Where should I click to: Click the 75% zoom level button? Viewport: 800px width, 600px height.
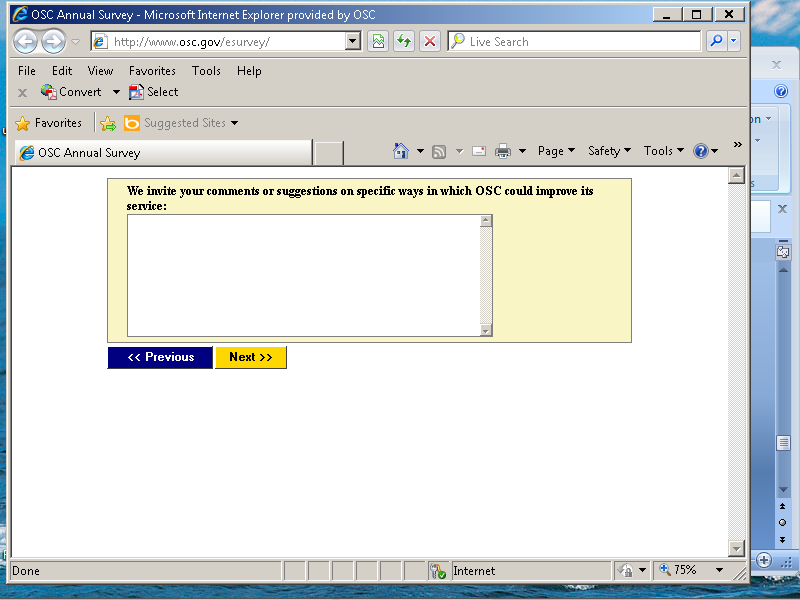[679, 570]
